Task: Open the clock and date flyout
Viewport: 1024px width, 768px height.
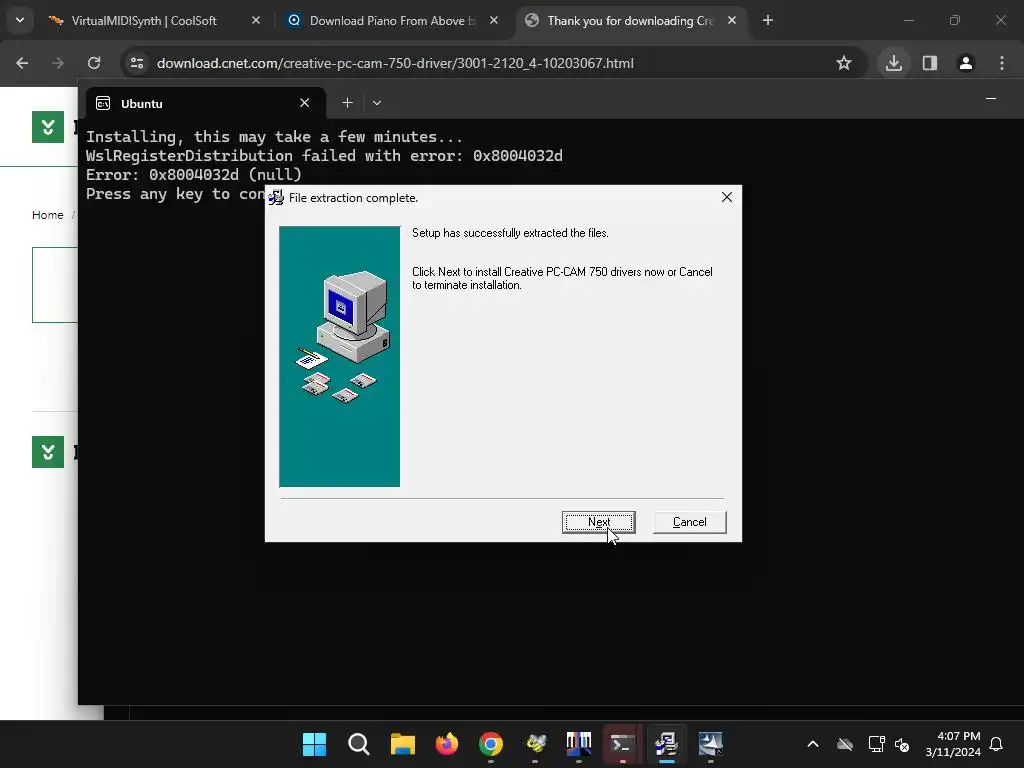Action: [x=953, y=744]
